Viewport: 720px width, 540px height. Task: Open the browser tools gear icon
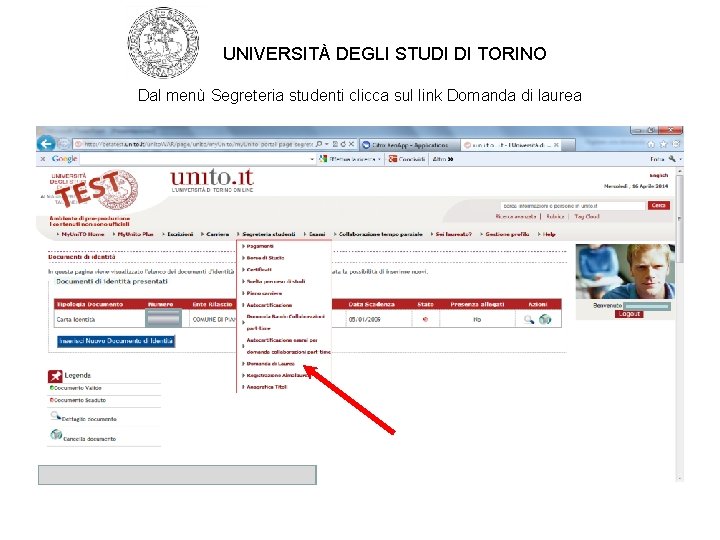[x=675, y=144]
